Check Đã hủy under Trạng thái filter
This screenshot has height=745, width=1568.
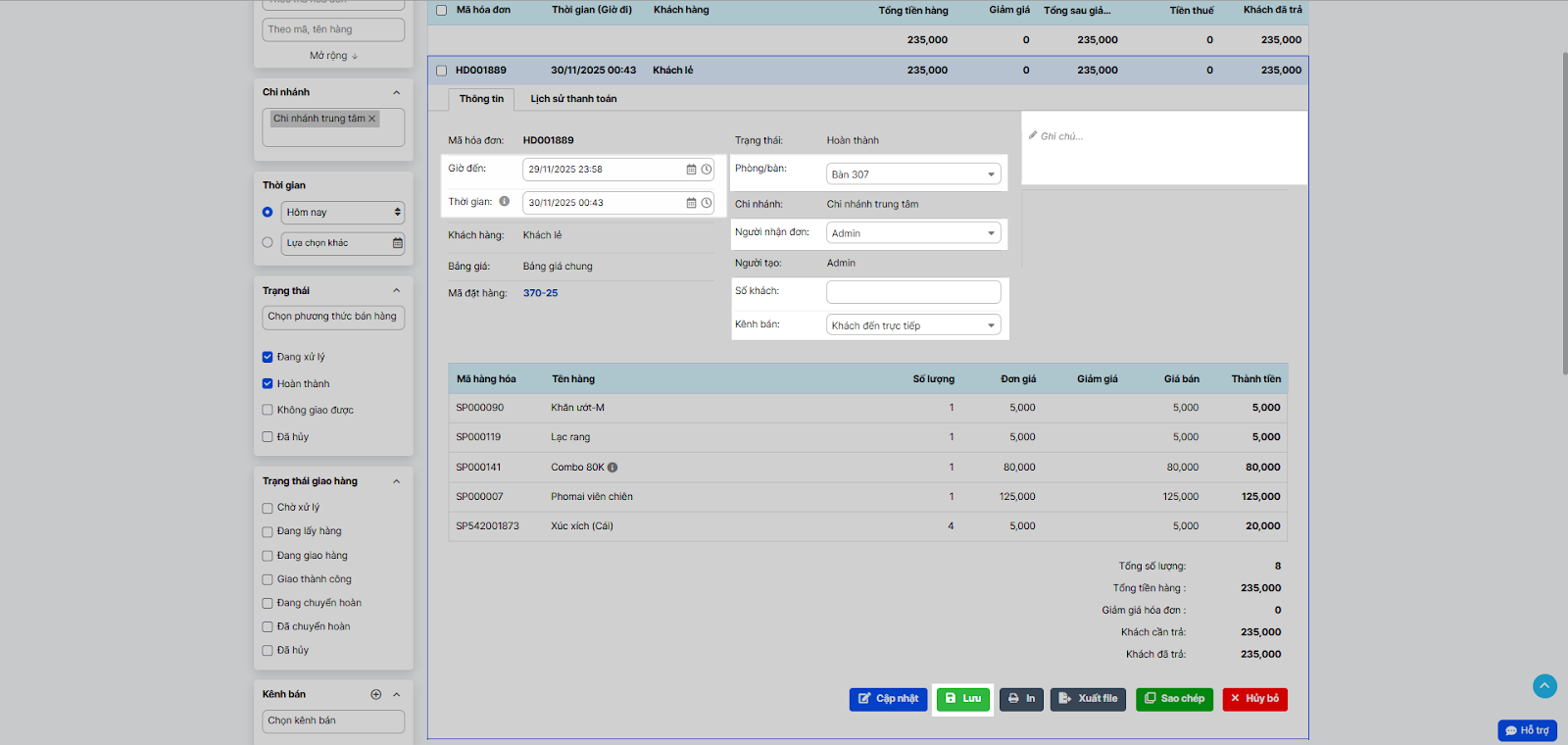pyautogui.click(x=268, y=437)
